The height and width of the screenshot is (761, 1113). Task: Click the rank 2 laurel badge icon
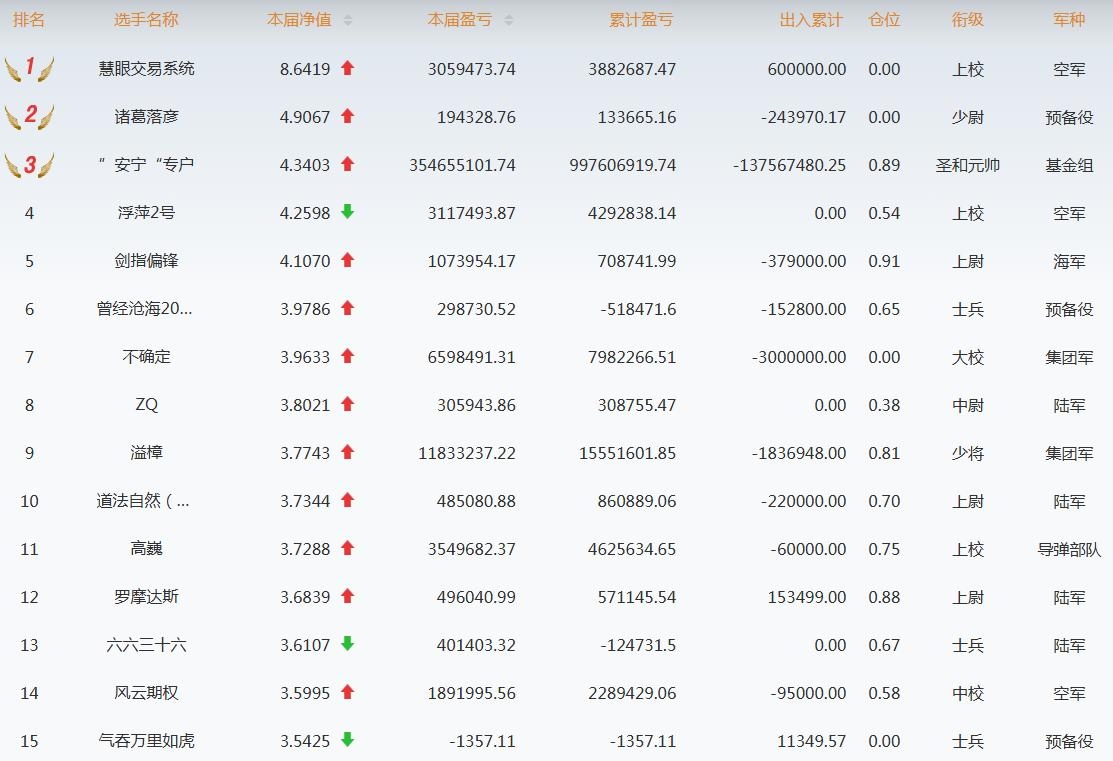(x=29, y=116)
